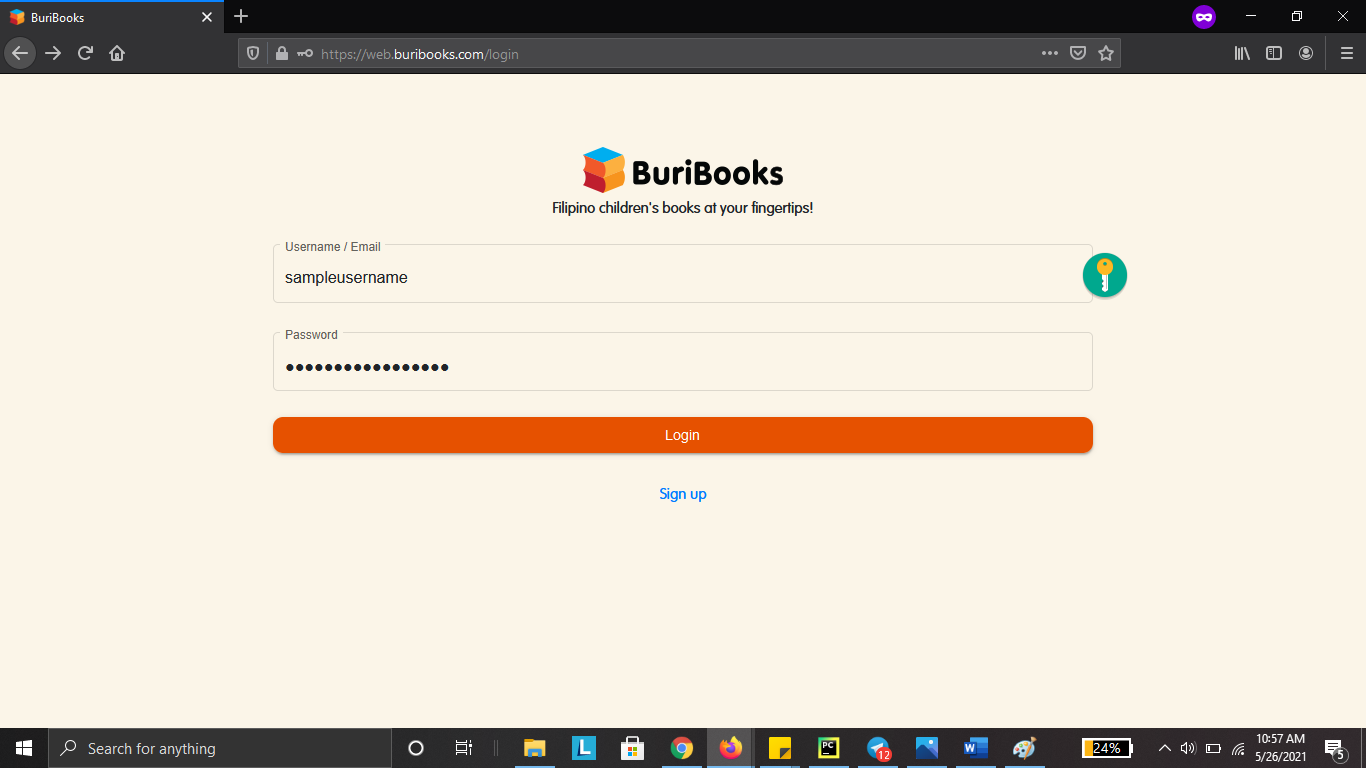The width and height of the screenshot is (1366, 768).
Task: Open the Firefox hamburger menu
Action: pos(1346,54)
